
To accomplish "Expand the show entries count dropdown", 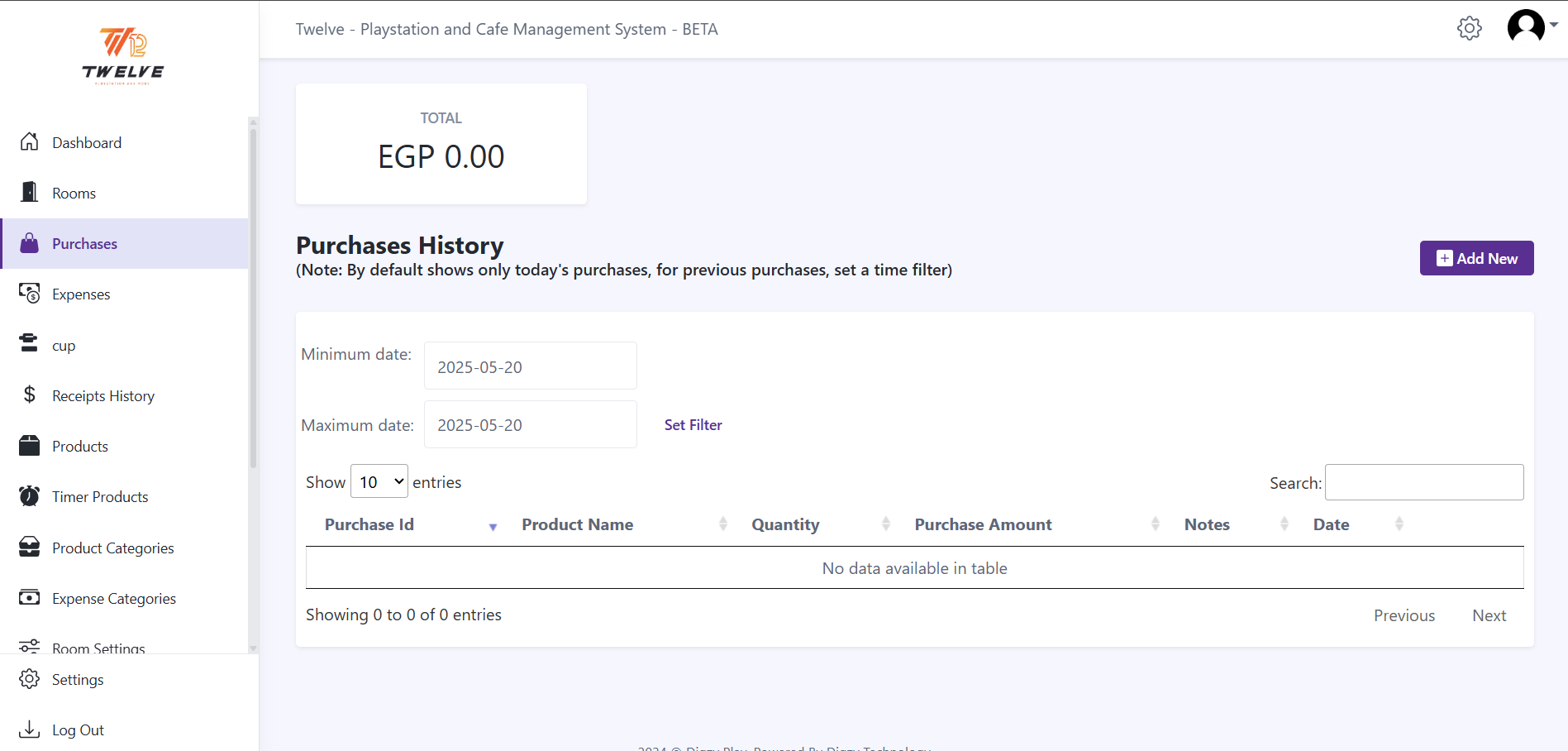I will (379, 481).
